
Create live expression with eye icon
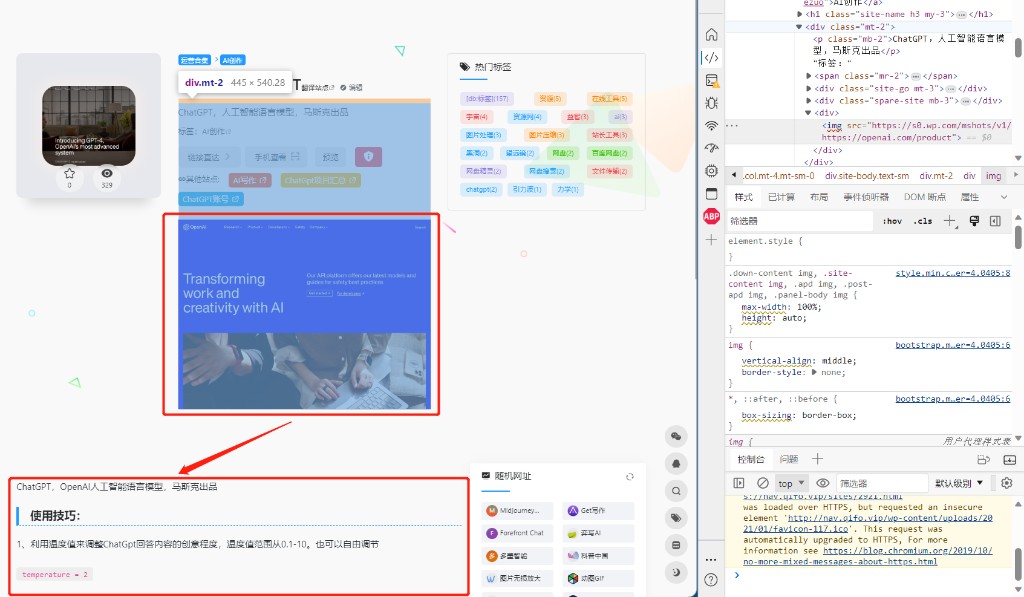point(823,483)
